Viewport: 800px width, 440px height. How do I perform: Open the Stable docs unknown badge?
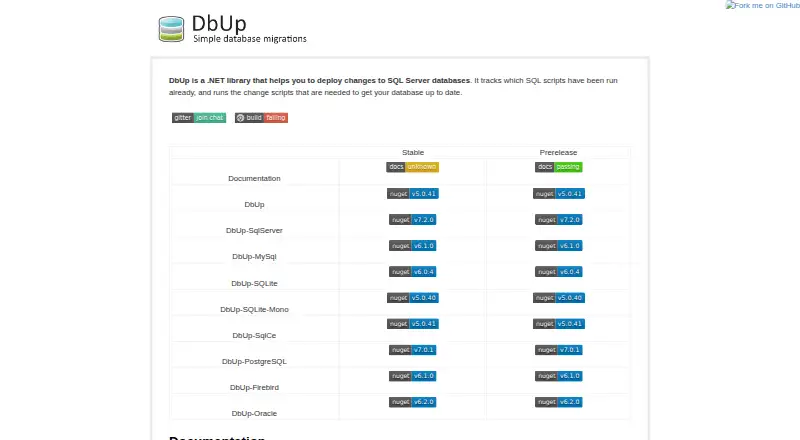[412, 167]
